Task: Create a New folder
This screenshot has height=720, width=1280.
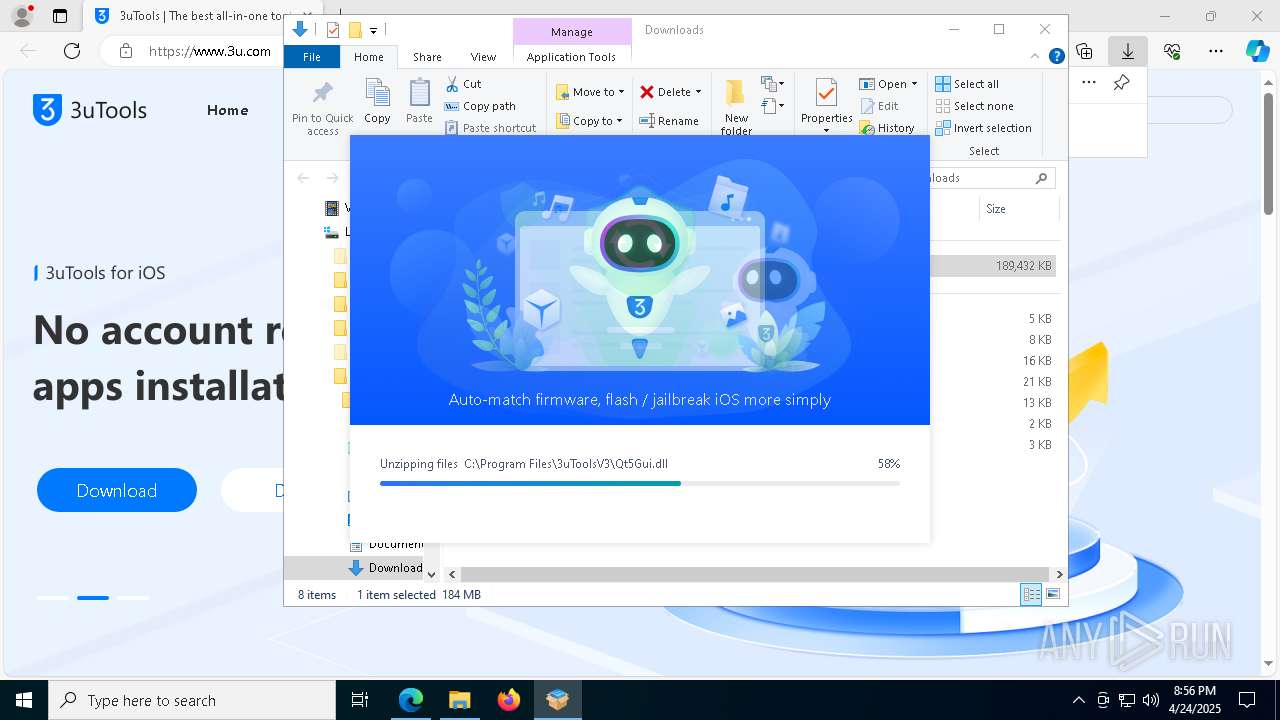Action: tap(736, 107)
